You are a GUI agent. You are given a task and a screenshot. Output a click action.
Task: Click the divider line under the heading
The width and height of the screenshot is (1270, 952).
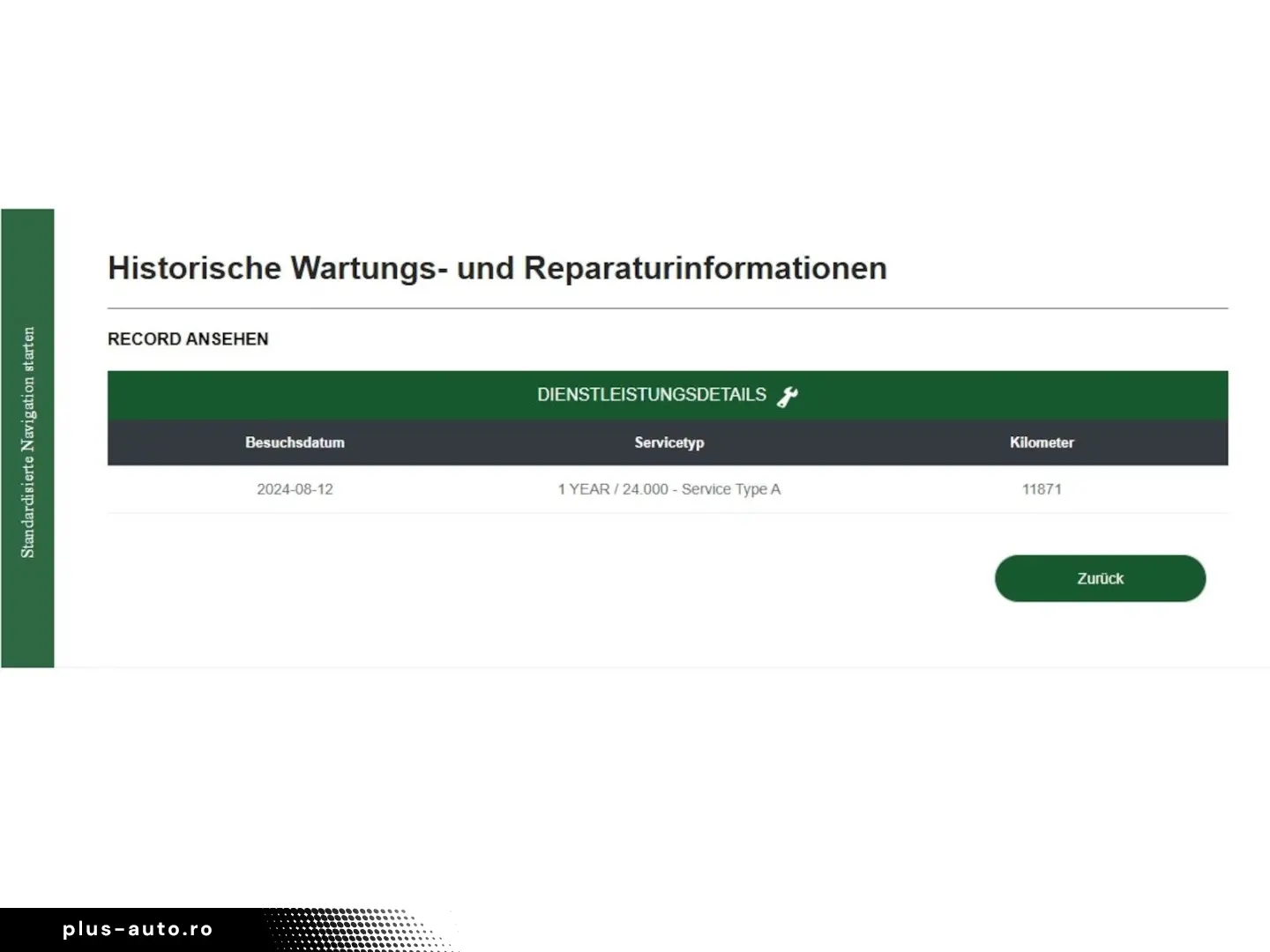(x=667, y=309)
